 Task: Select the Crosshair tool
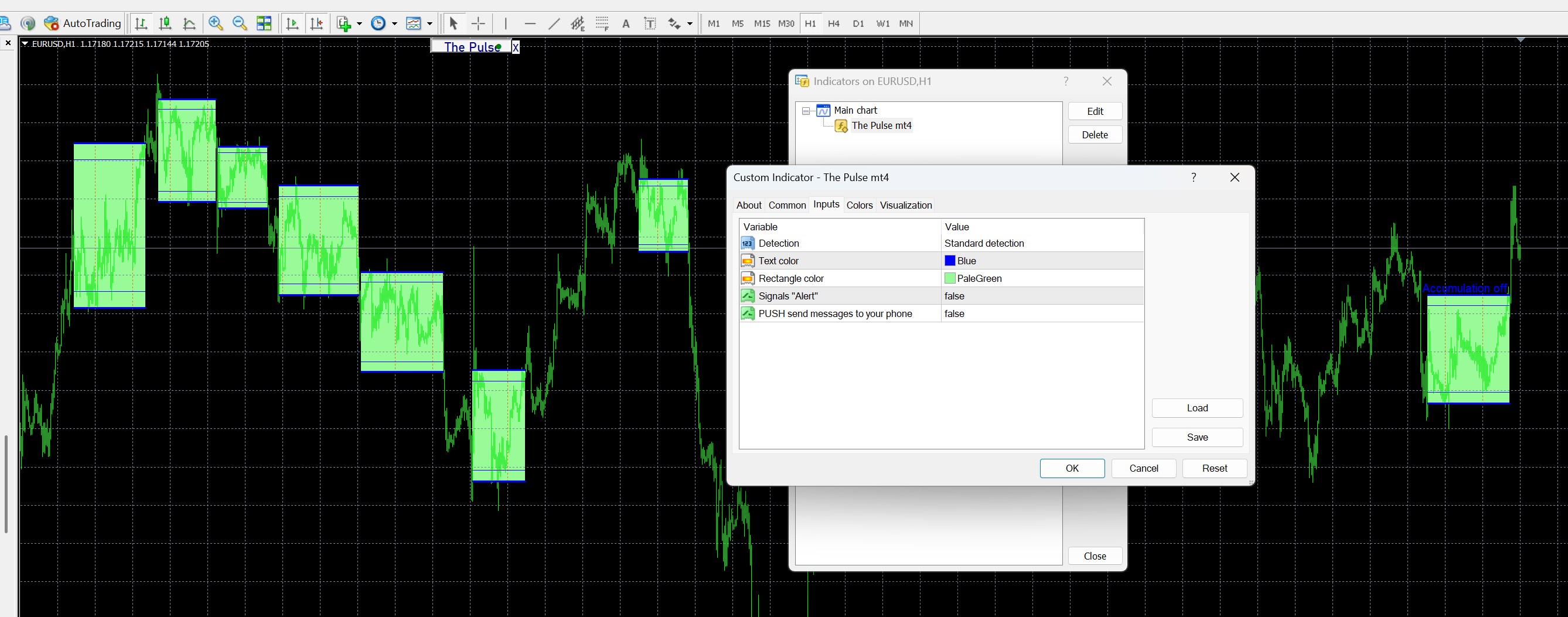[x=479, y=23]
